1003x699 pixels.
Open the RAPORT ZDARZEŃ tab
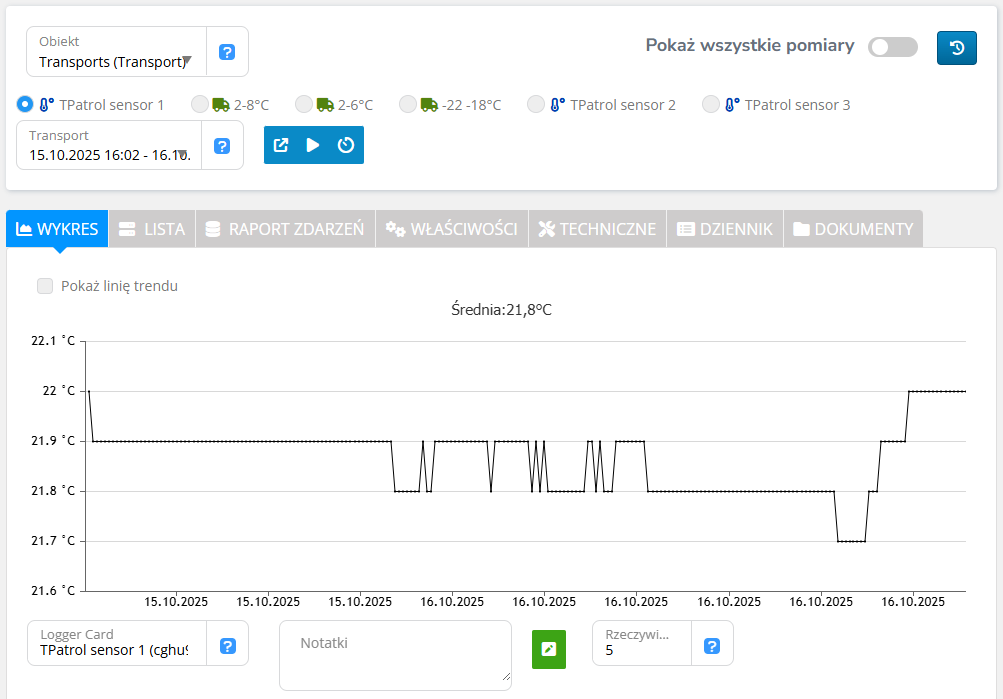coord(285,229)
